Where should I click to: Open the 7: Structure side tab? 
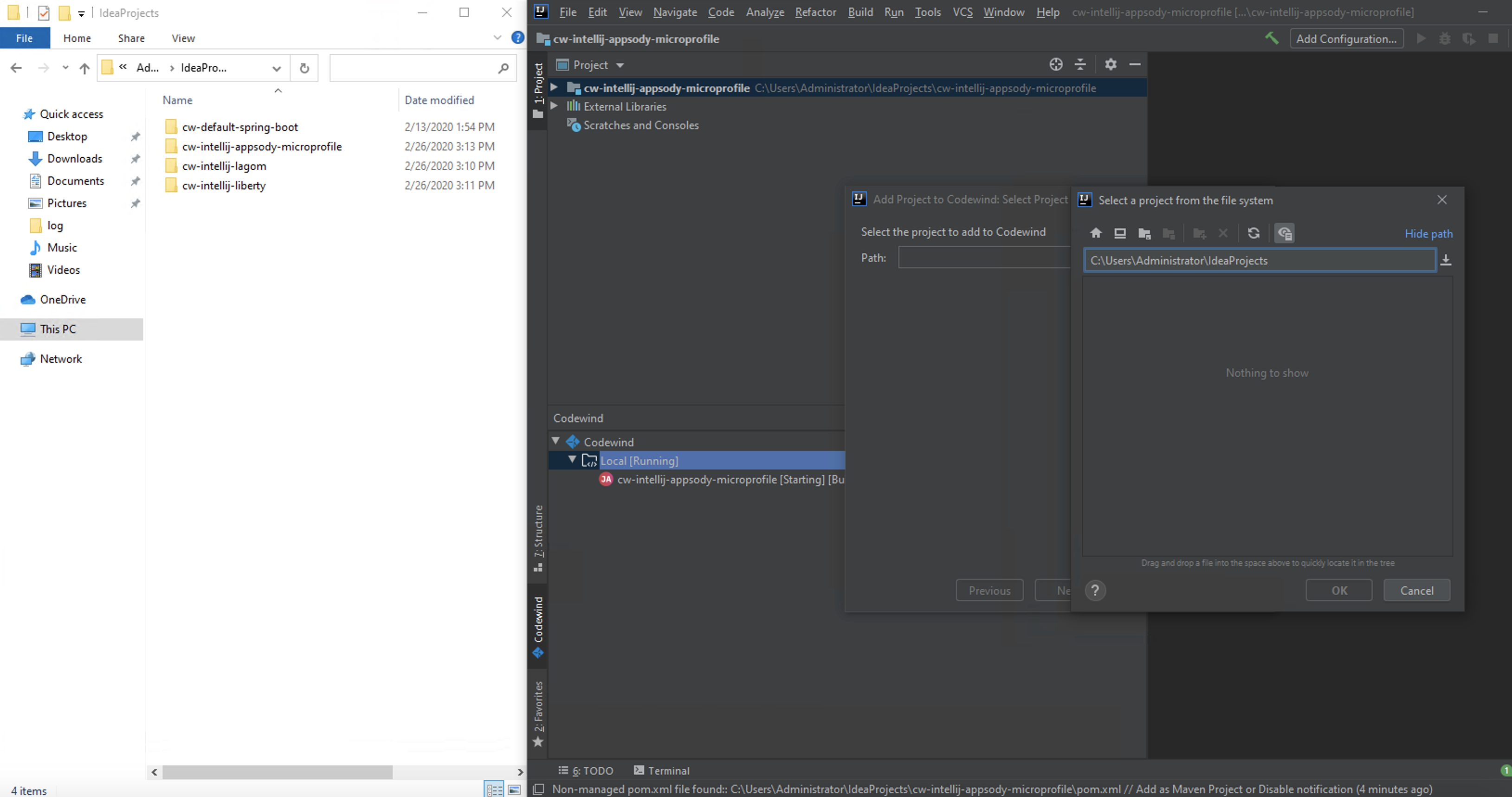[538, 538]
